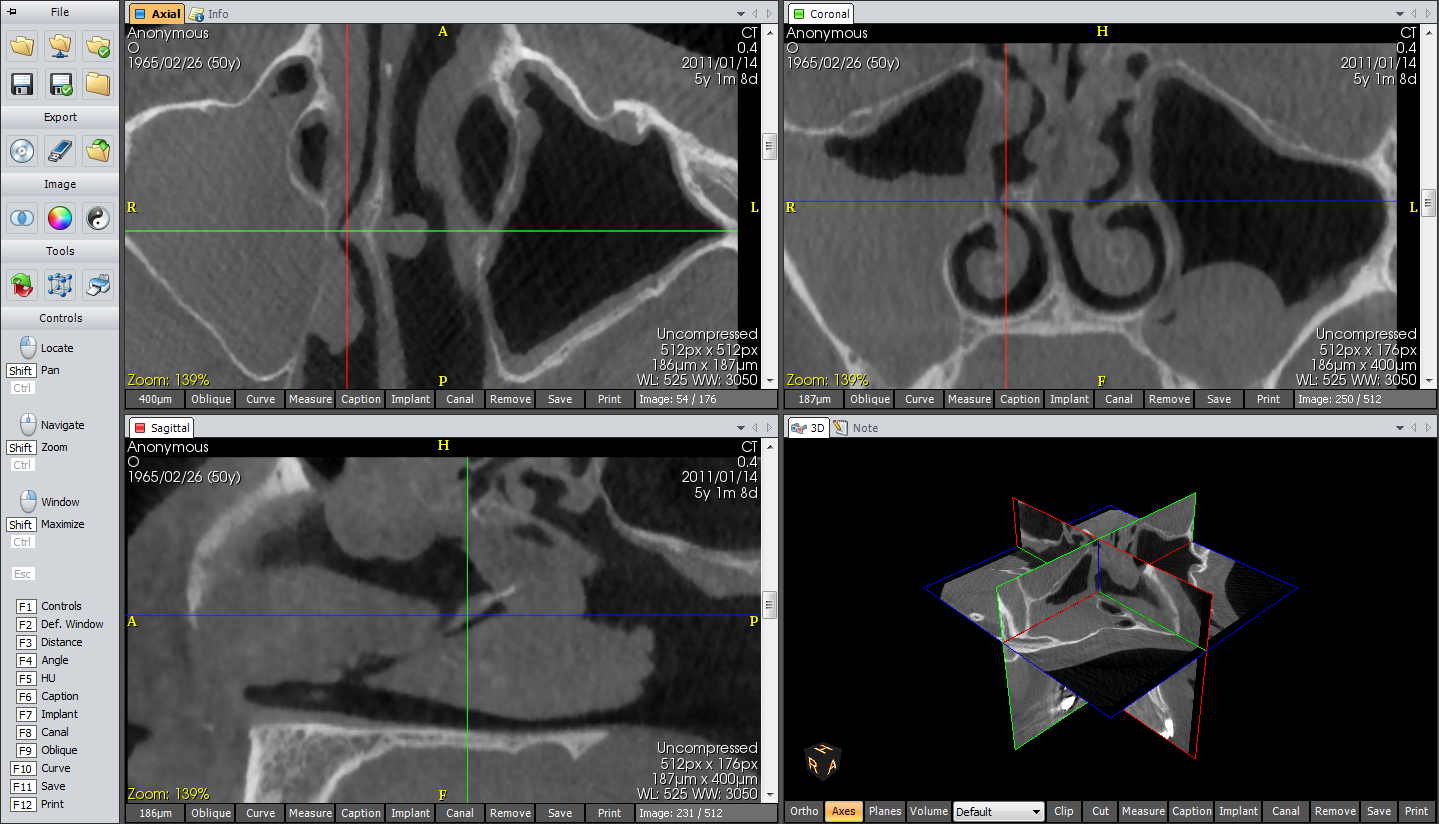Click Remove in Axial toolbar

point(510,399)
